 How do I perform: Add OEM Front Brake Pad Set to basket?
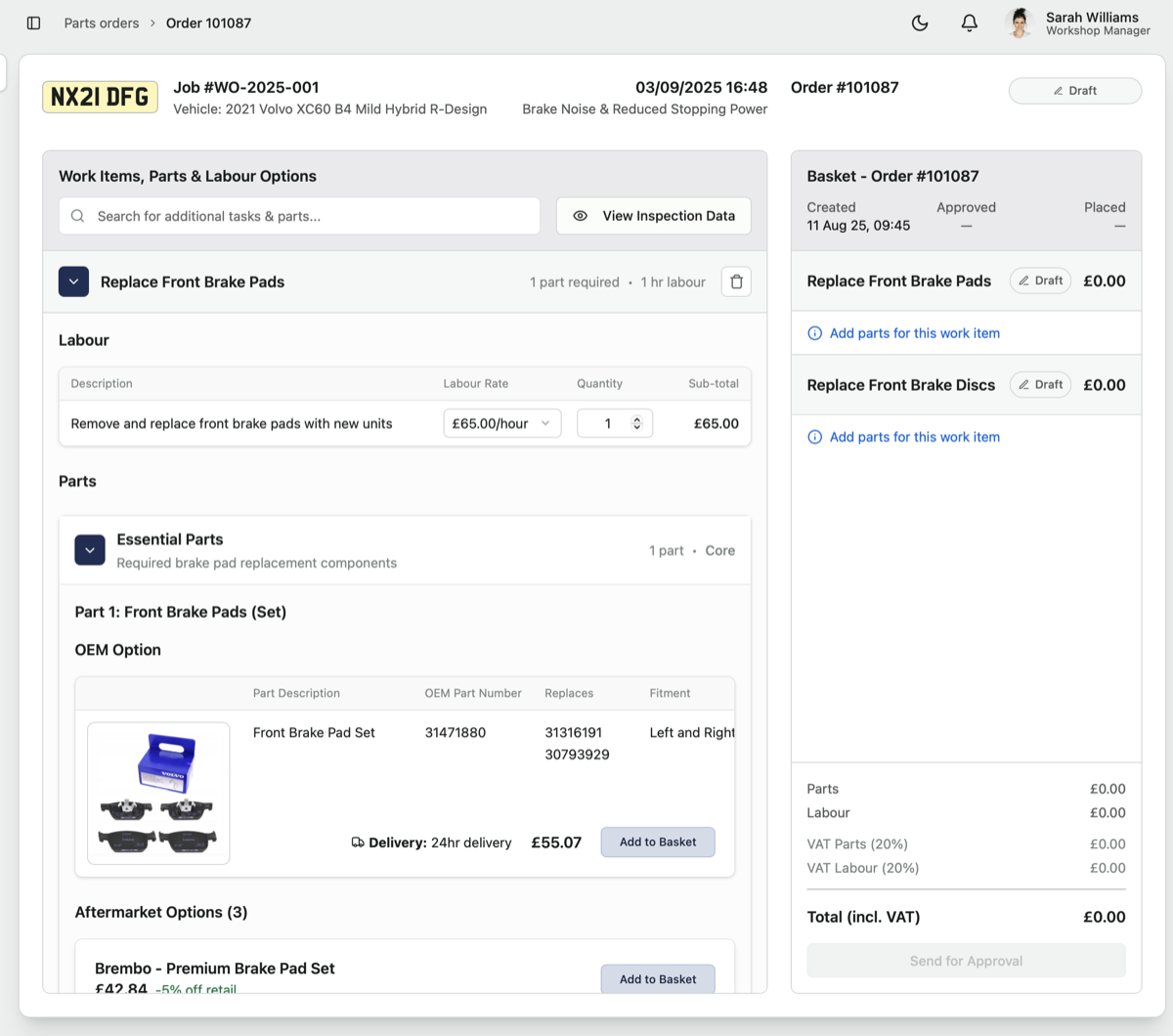point(657,842)
